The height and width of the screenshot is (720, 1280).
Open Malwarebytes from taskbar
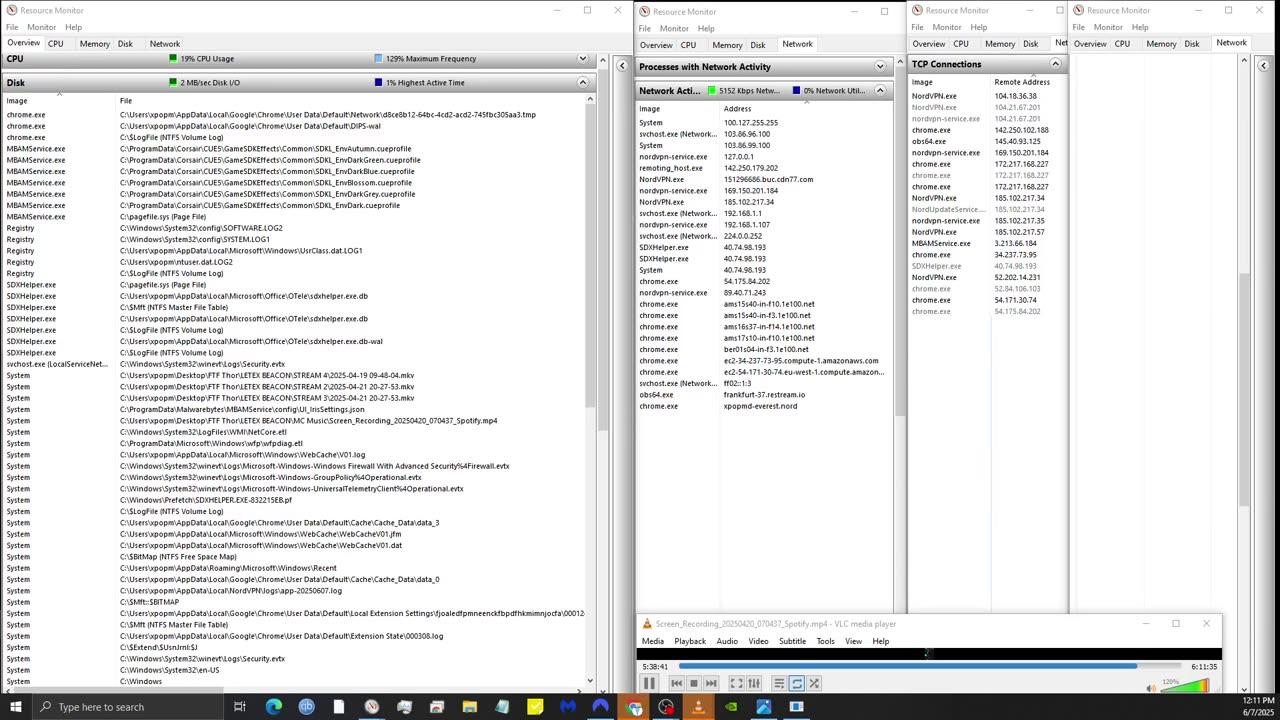(568, 707)
